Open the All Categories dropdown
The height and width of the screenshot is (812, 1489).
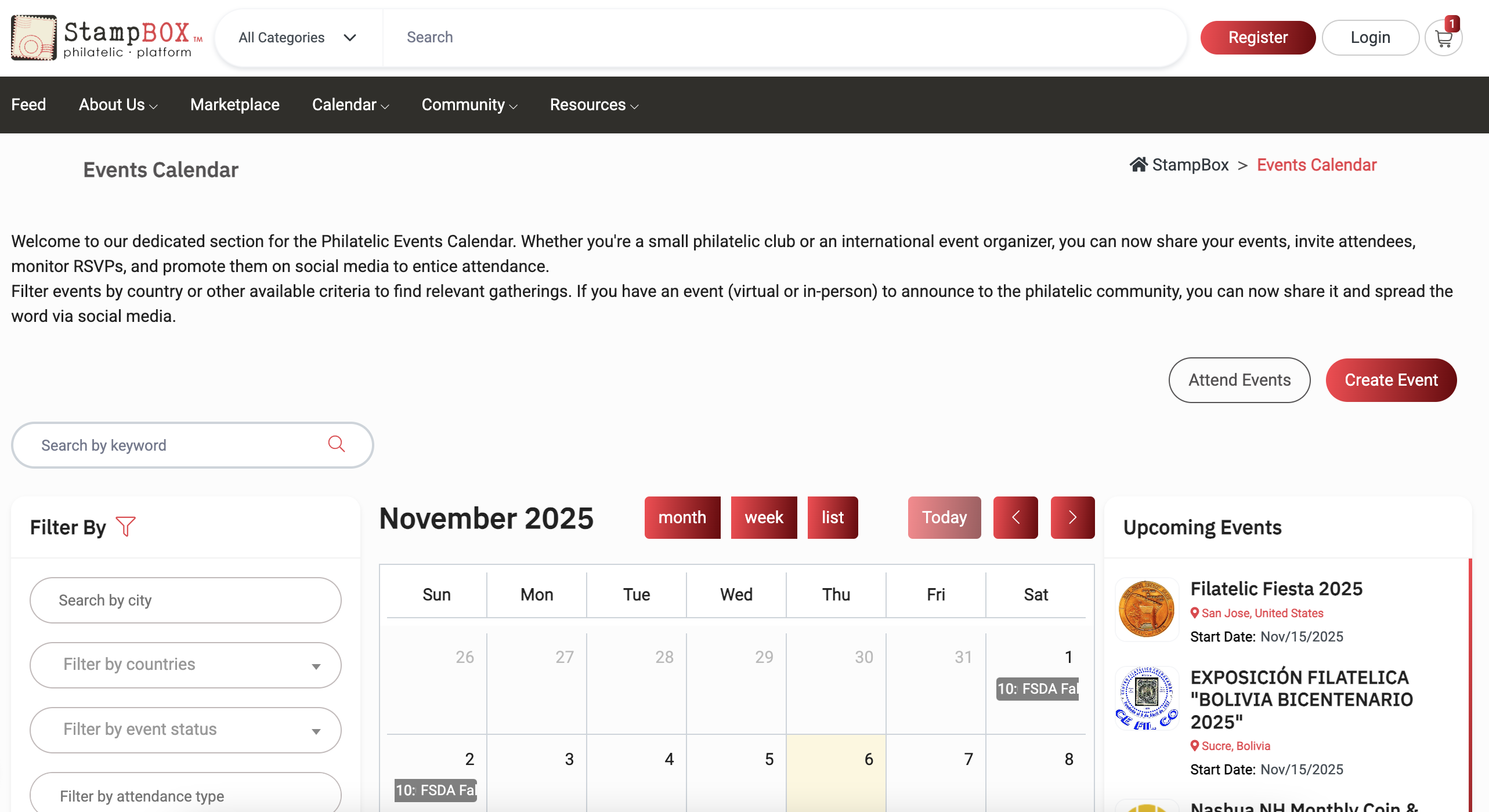pos(298,38)
